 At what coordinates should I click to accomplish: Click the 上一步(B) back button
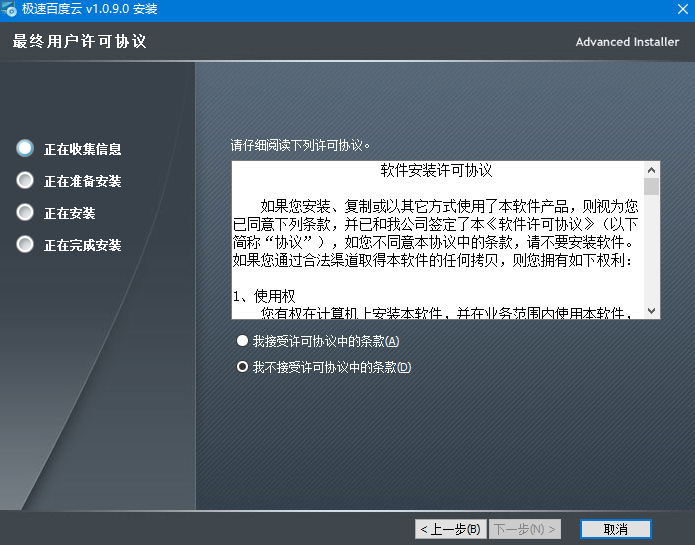[450, 529]
